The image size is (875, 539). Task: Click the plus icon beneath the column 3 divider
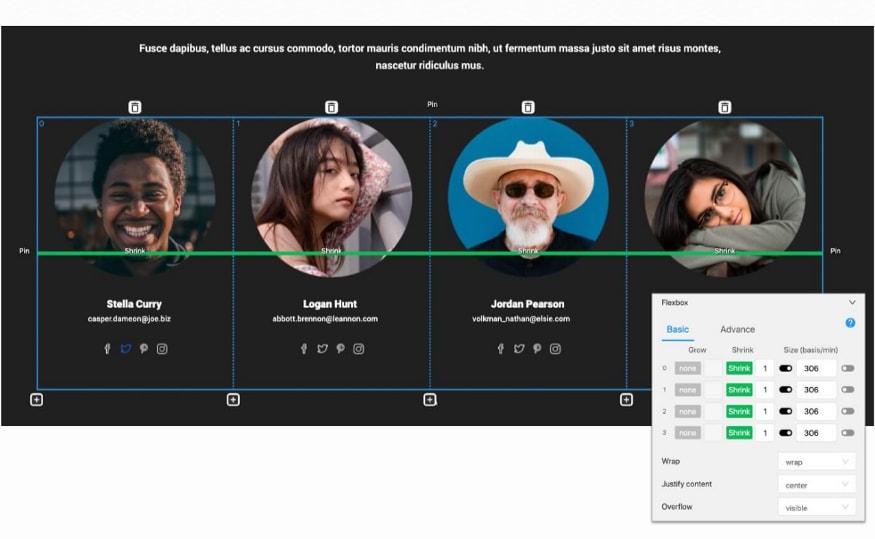tap(626, 400)
